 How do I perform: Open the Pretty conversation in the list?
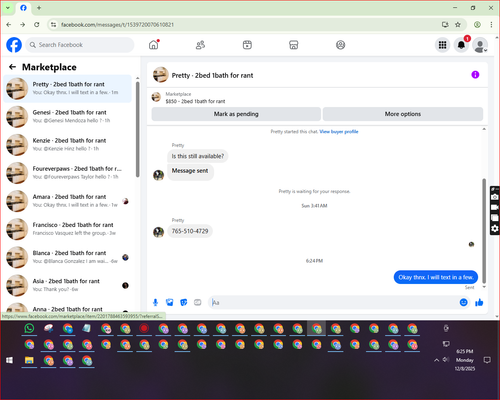pyautogui.click(x=68, y=89)
